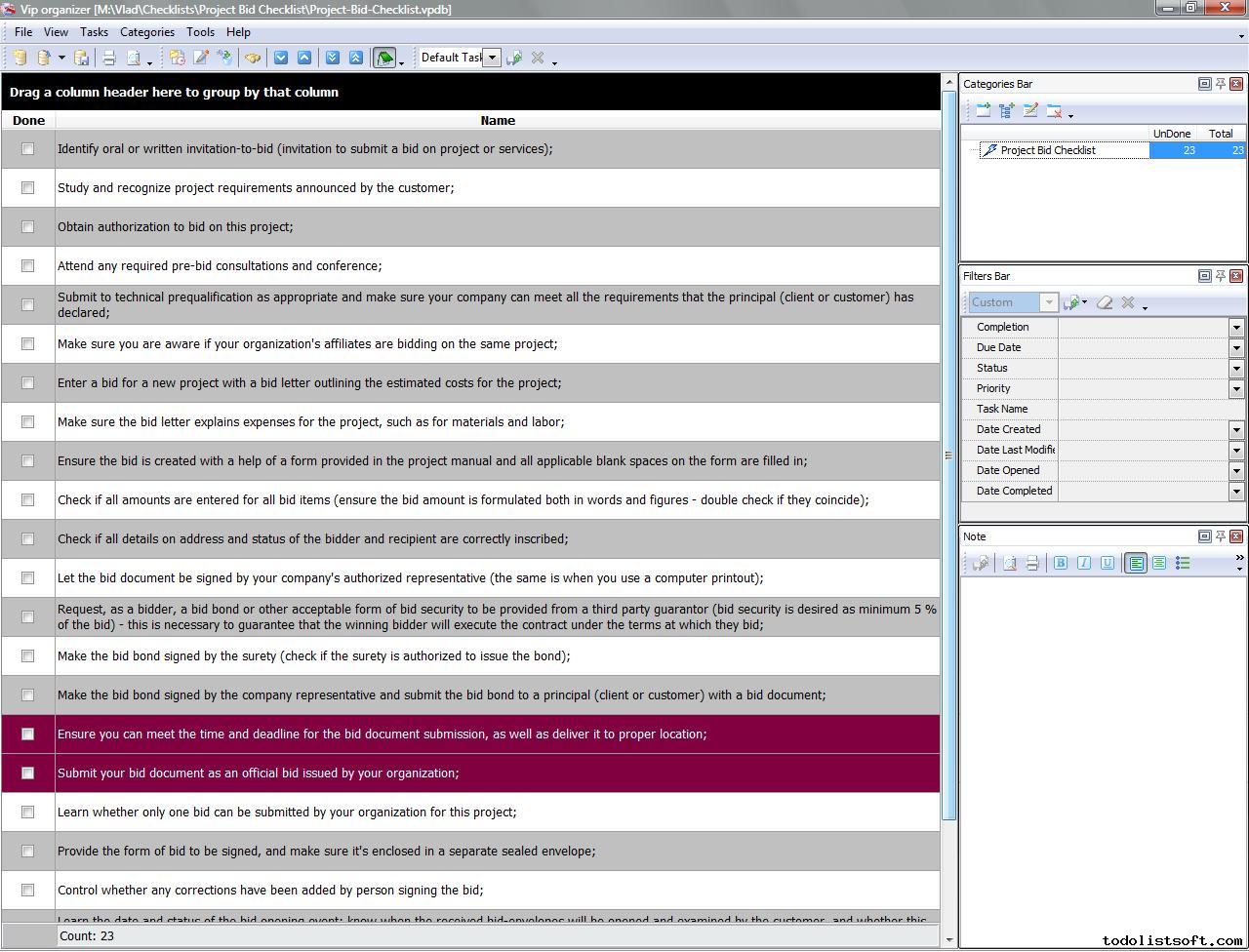Click add subcategory tree icon in Categories Bar
This screenshot has width=1249, height=952.
1007,111
